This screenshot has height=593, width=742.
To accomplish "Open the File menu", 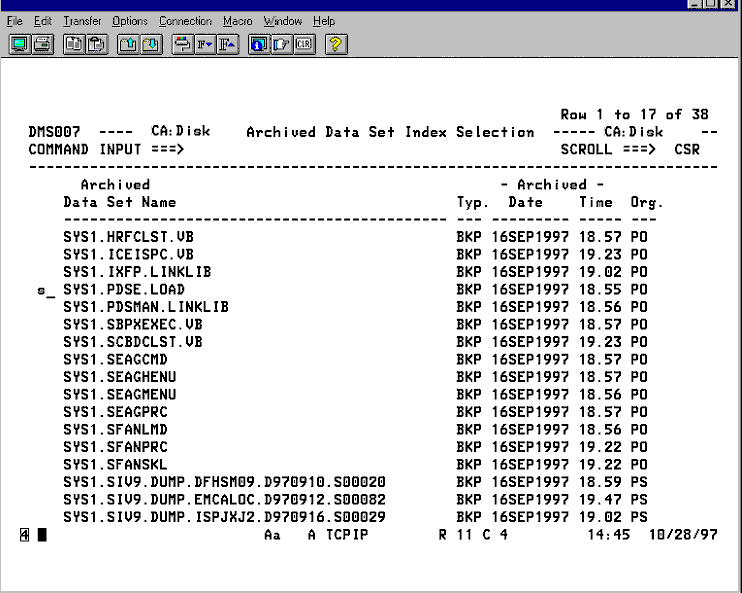I will [x=15, y=21].
